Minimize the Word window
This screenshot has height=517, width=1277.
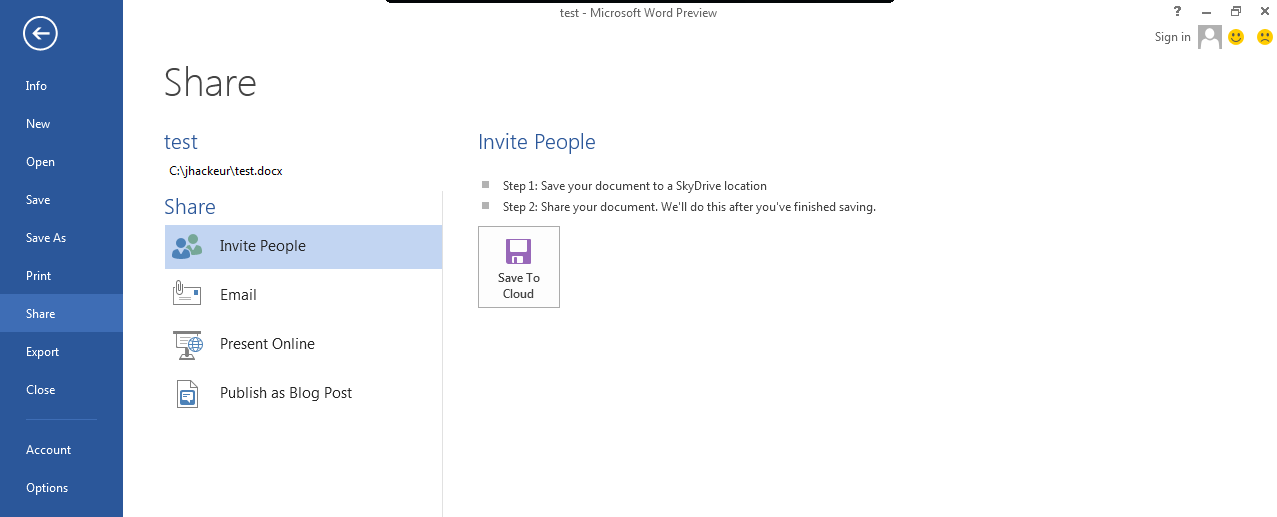(x=1207, y=12)
